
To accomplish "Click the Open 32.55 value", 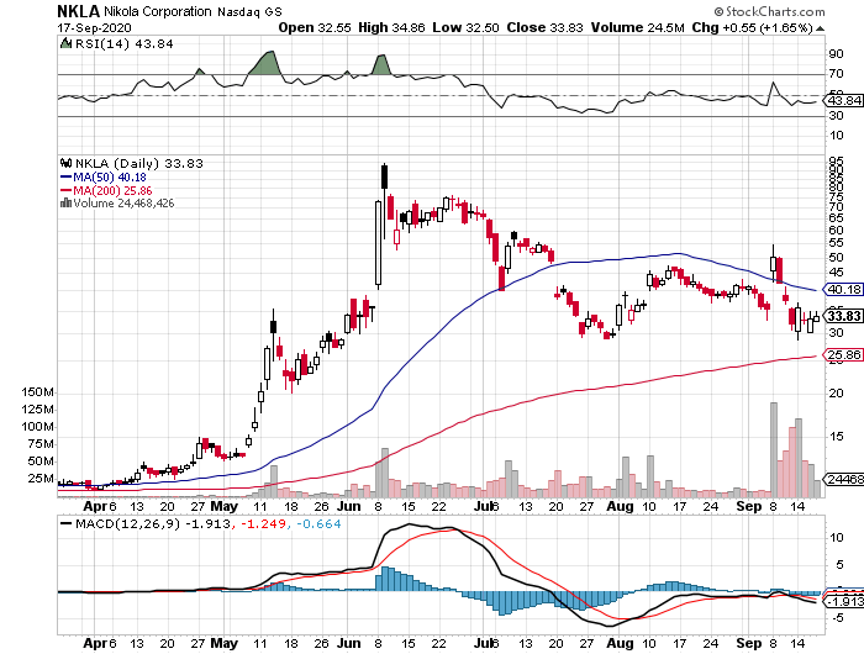I will [x=315, y=28].
